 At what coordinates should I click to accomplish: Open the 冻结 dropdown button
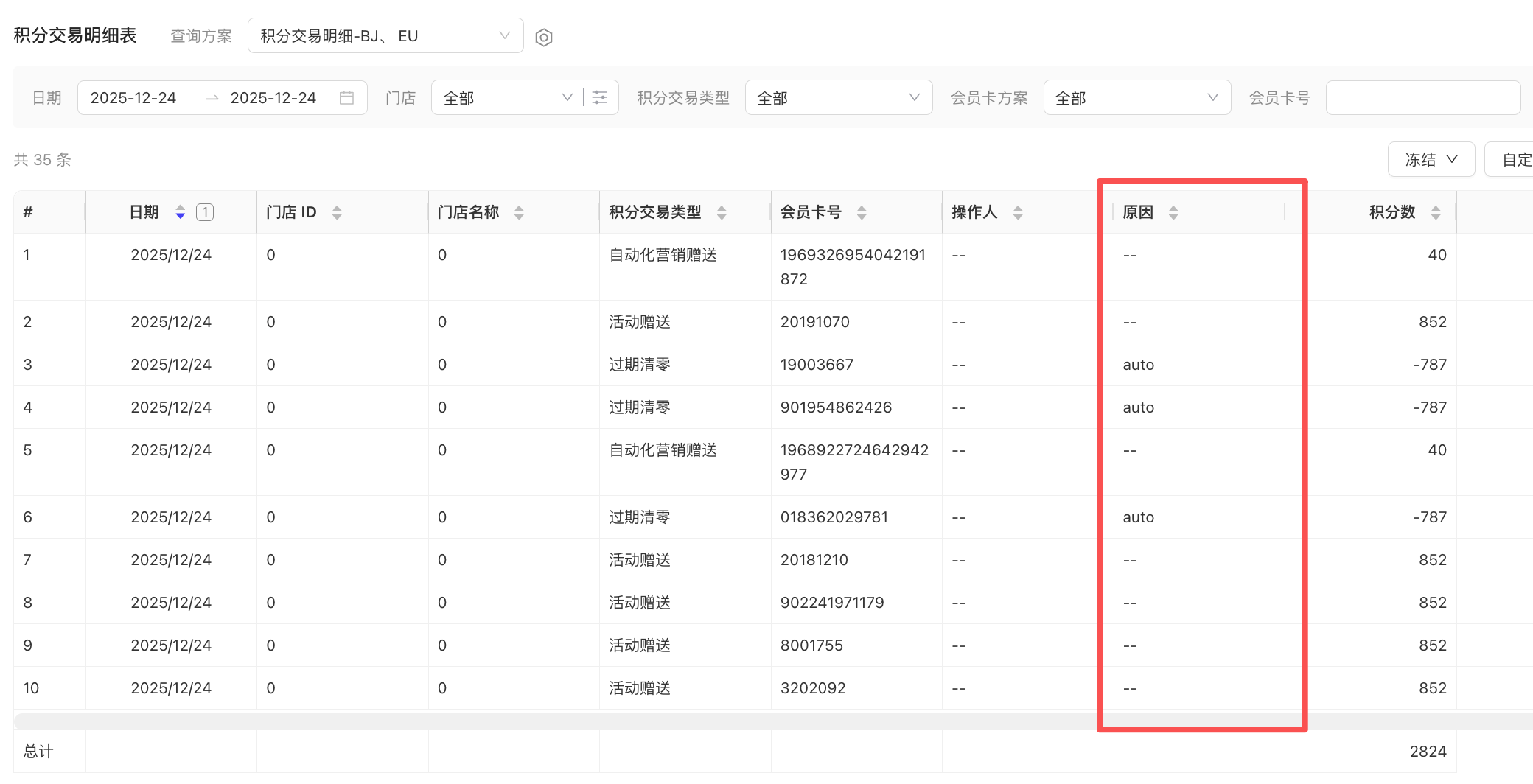click(1431, 160)
